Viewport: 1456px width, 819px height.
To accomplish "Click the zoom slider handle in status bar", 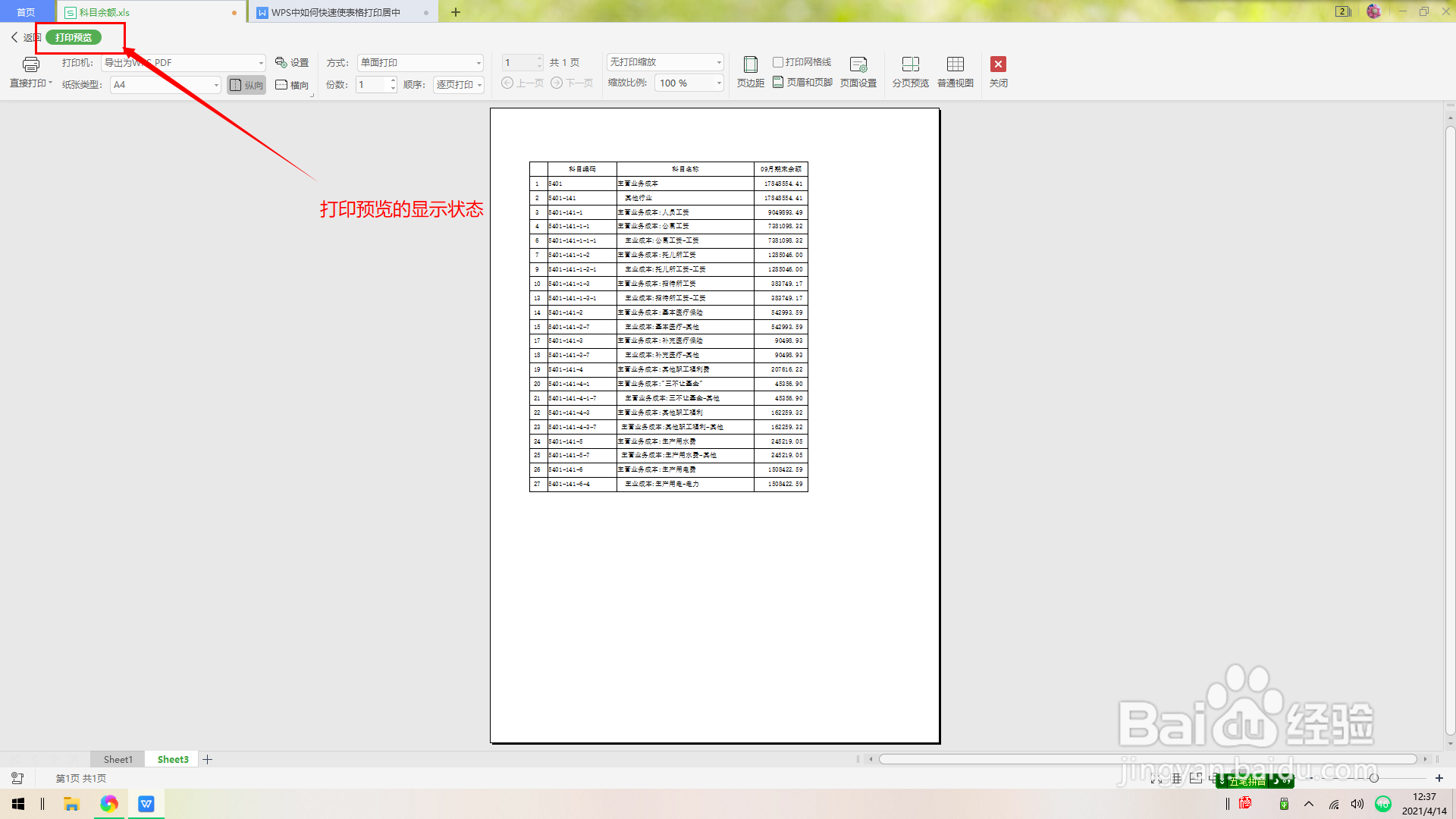I will 1373,778.
